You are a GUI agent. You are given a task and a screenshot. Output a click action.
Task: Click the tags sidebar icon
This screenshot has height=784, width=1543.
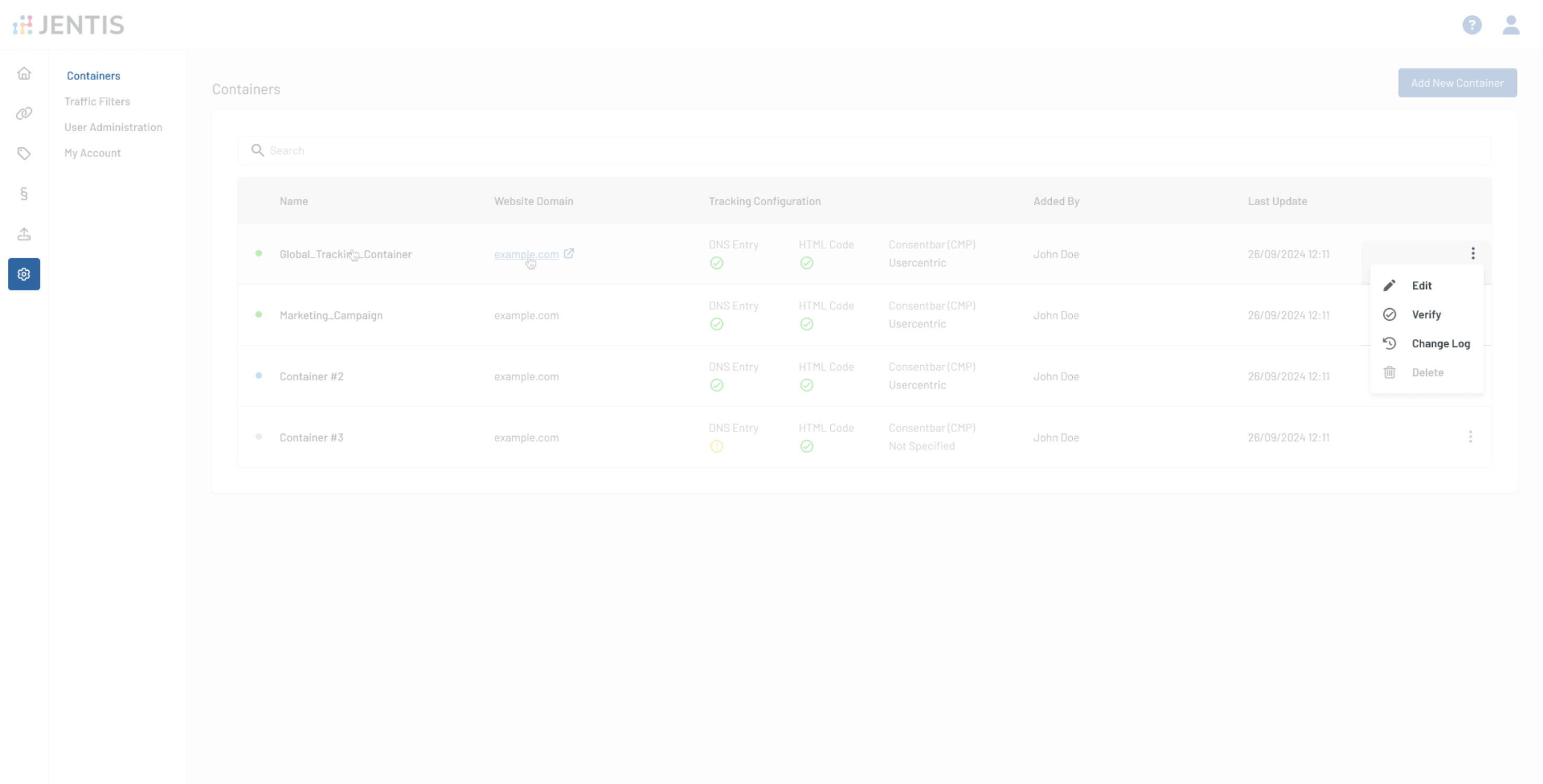coord(24,153)
